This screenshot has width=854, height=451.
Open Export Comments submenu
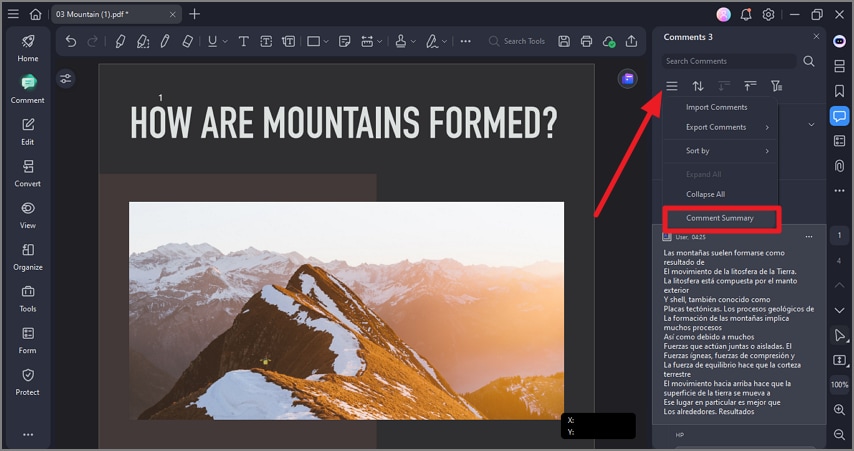pos(720,127)
